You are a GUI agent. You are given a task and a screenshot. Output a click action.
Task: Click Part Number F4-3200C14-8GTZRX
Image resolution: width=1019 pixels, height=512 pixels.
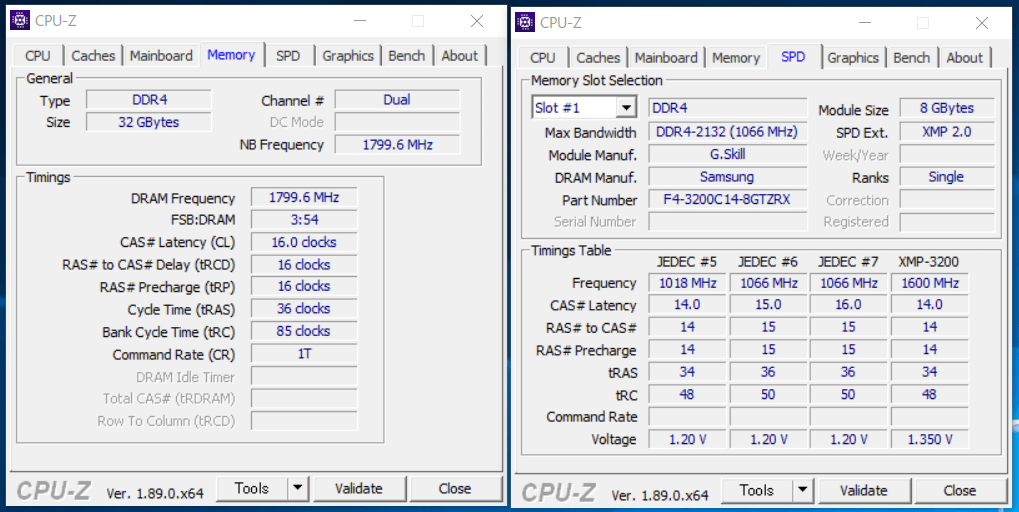click(x=728, y=199)
